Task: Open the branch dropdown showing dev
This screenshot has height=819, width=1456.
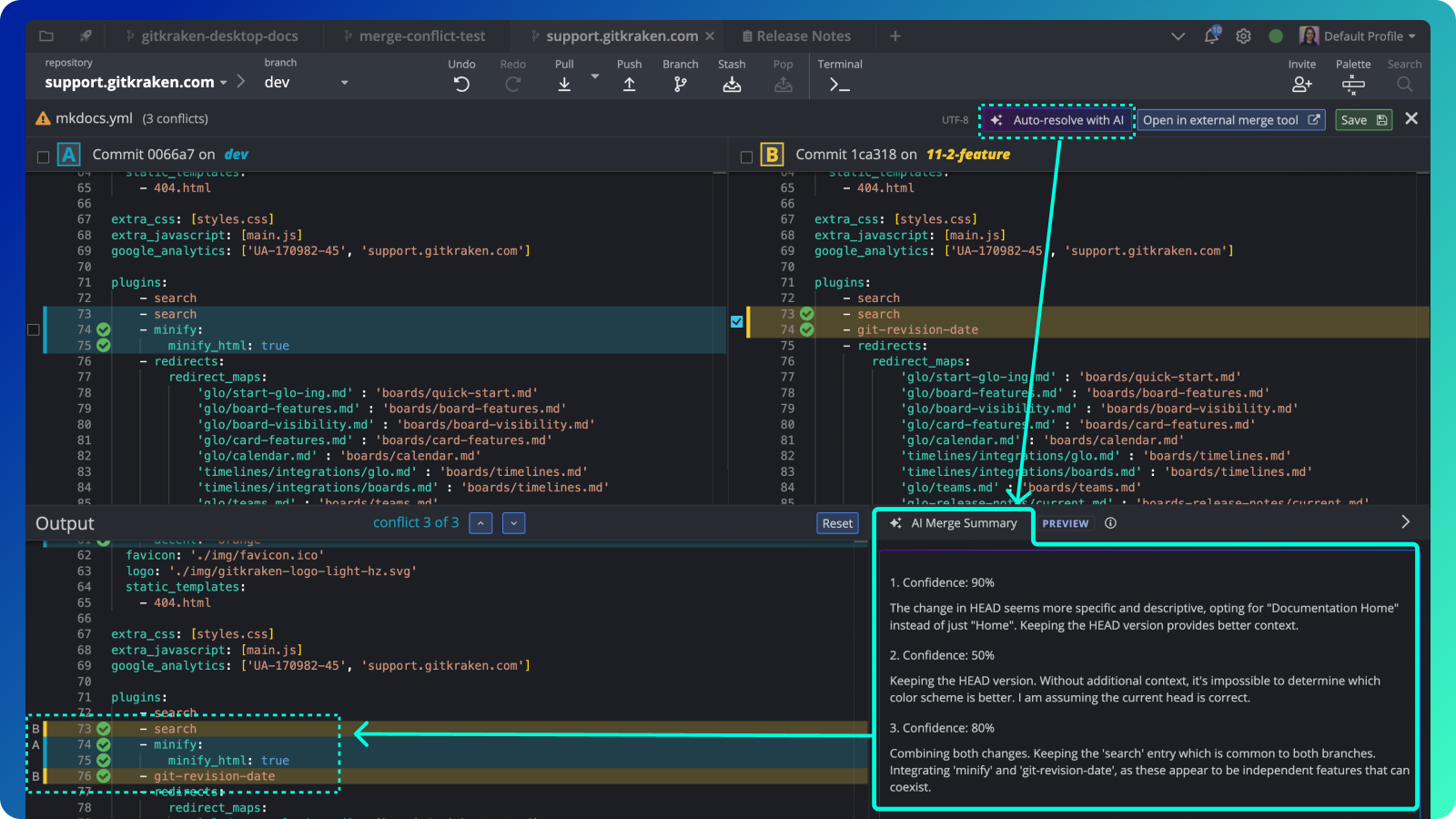Action: tap(344, 82)
